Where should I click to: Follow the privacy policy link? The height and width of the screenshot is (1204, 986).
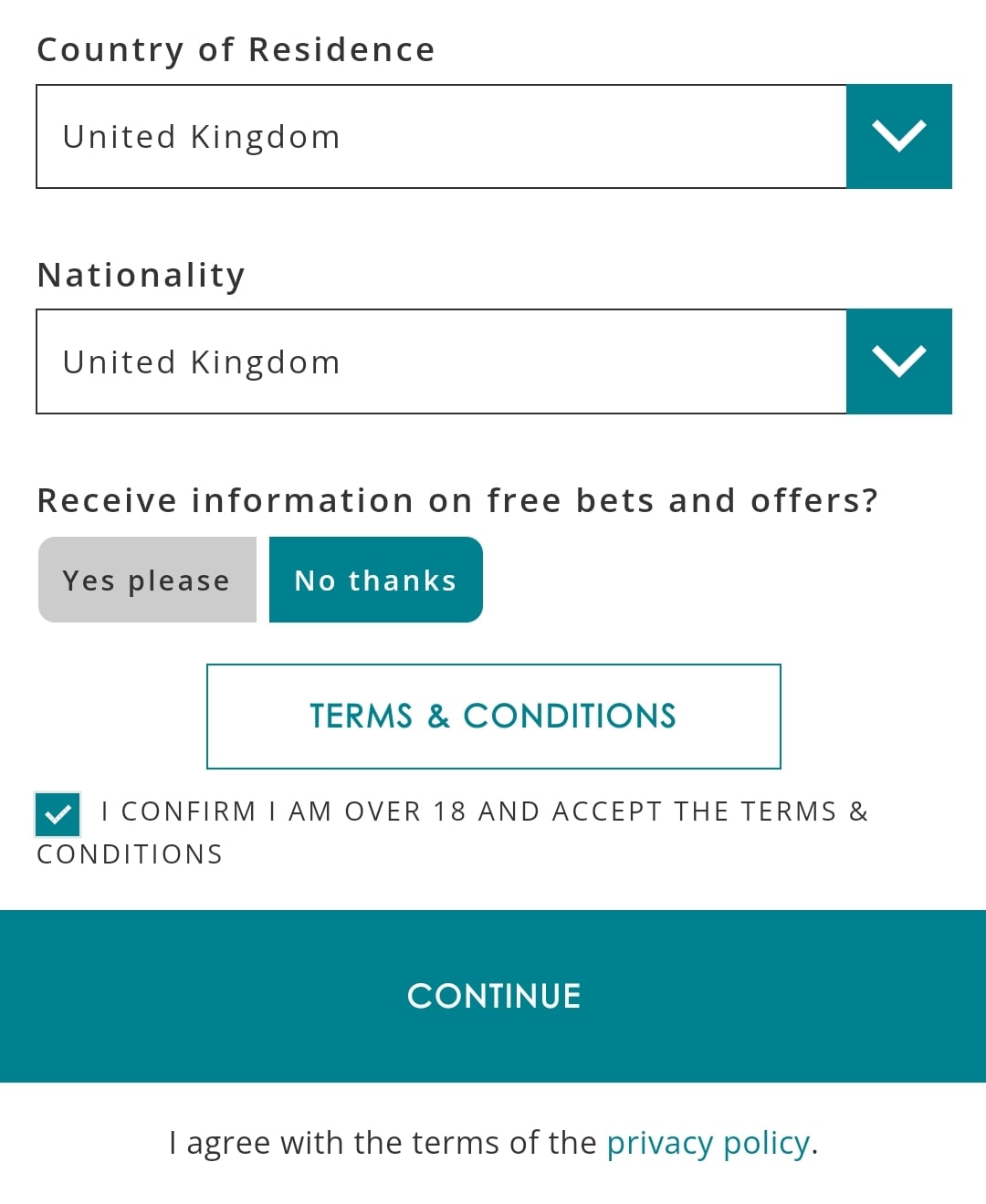[x=708, y=1142]
